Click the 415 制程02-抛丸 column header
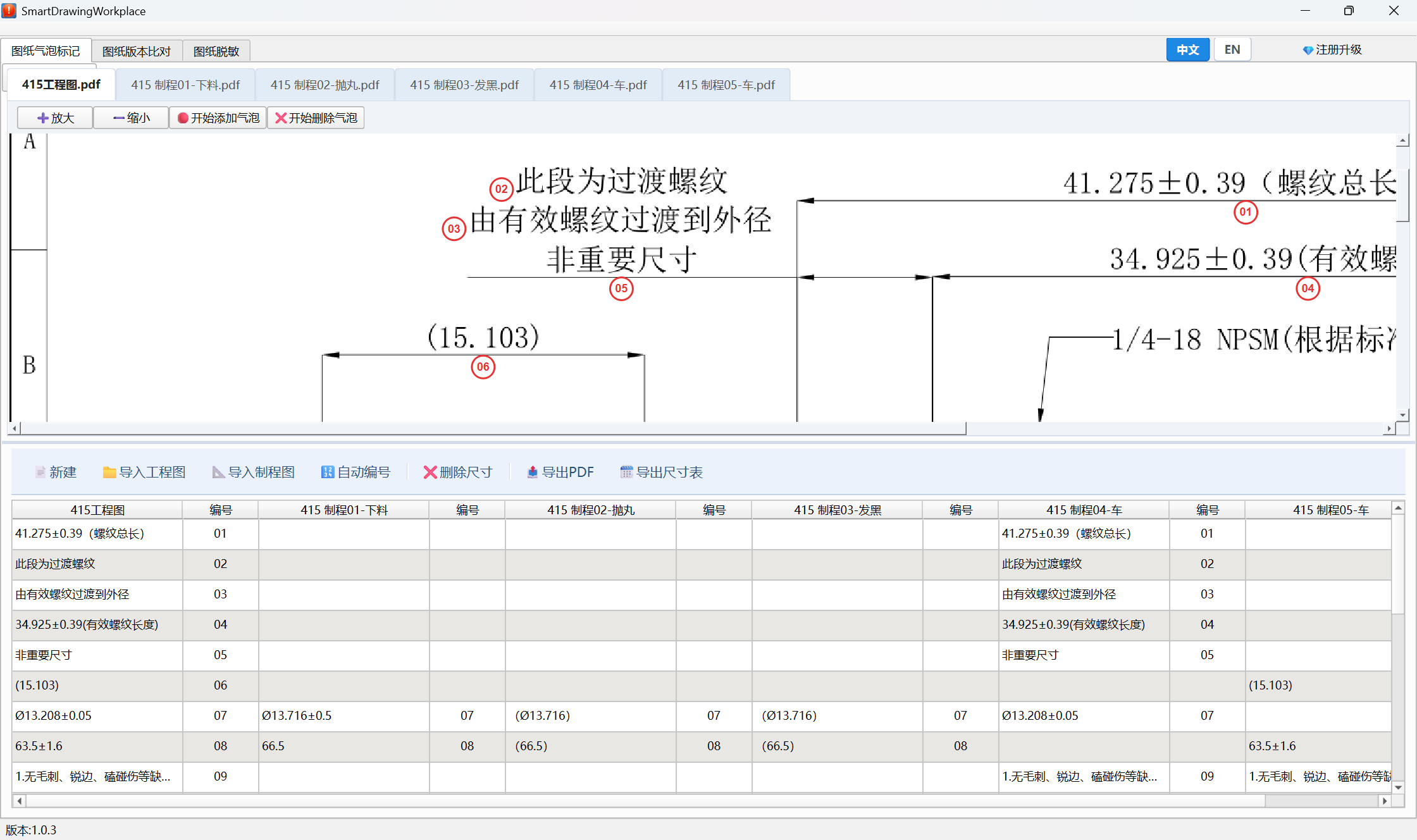Viewport: 1417px width, 840px height. click(591, 510)
